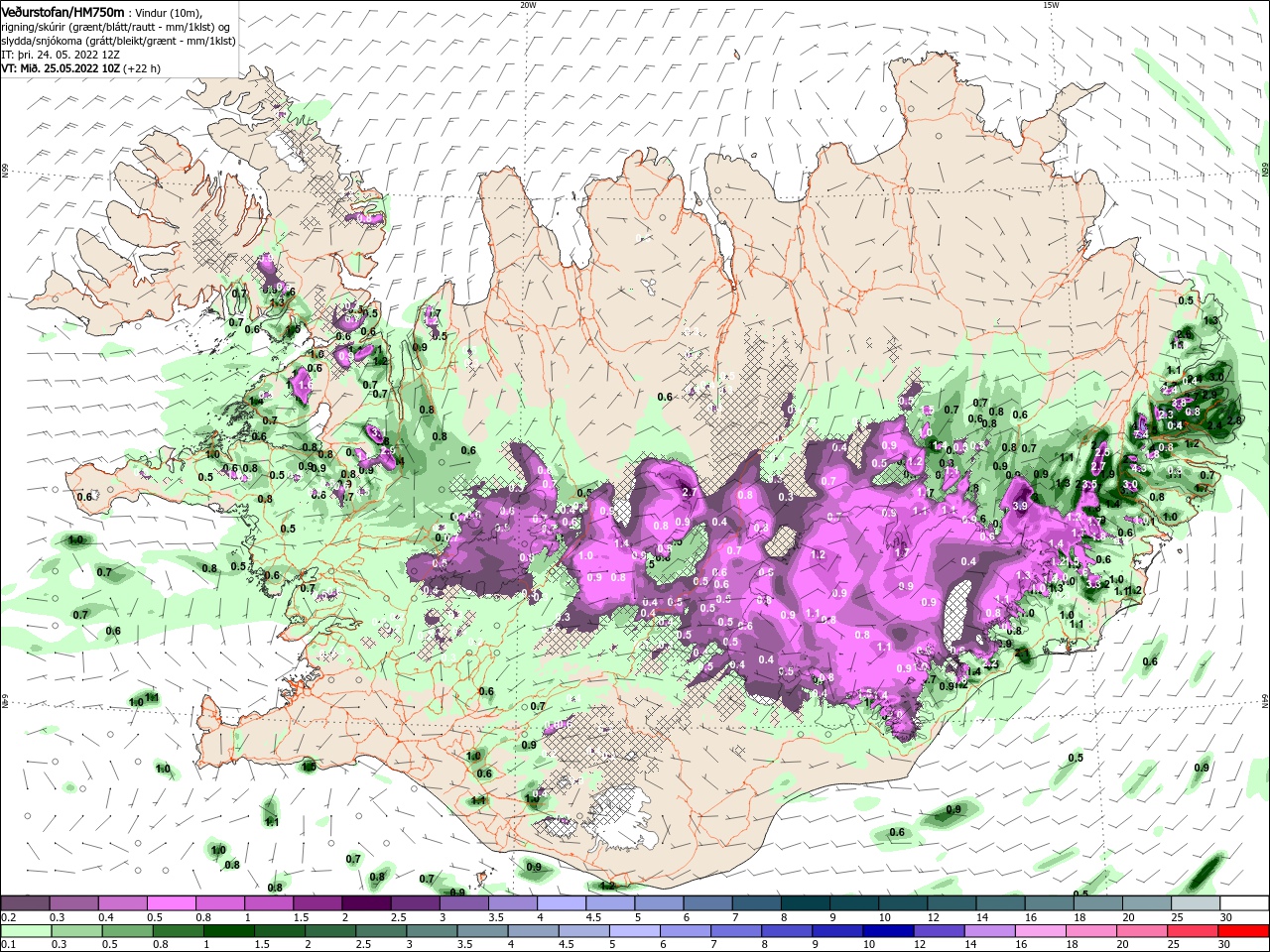Select the darkest green rain swatch for 1–1.5
The image size is (1270, 952).
tap(229, 931)
